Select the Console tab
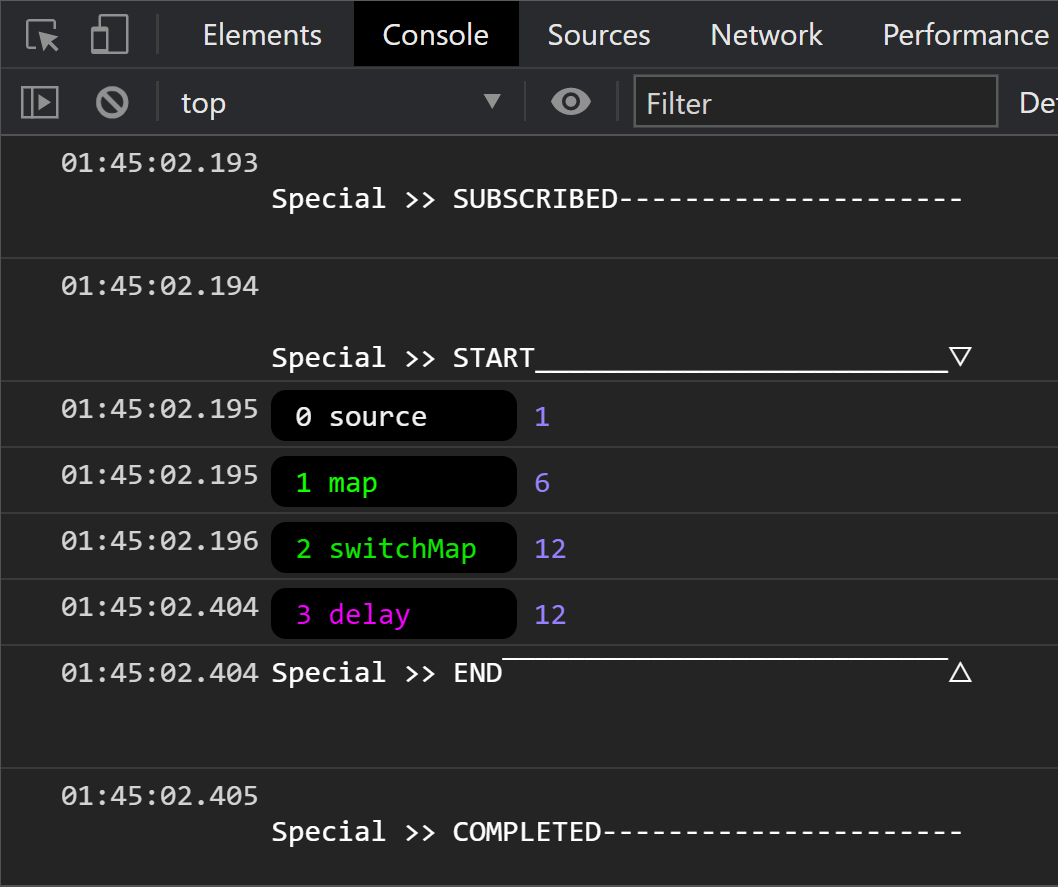This screenshot has width=1058, height=887. tap(435, 35)
